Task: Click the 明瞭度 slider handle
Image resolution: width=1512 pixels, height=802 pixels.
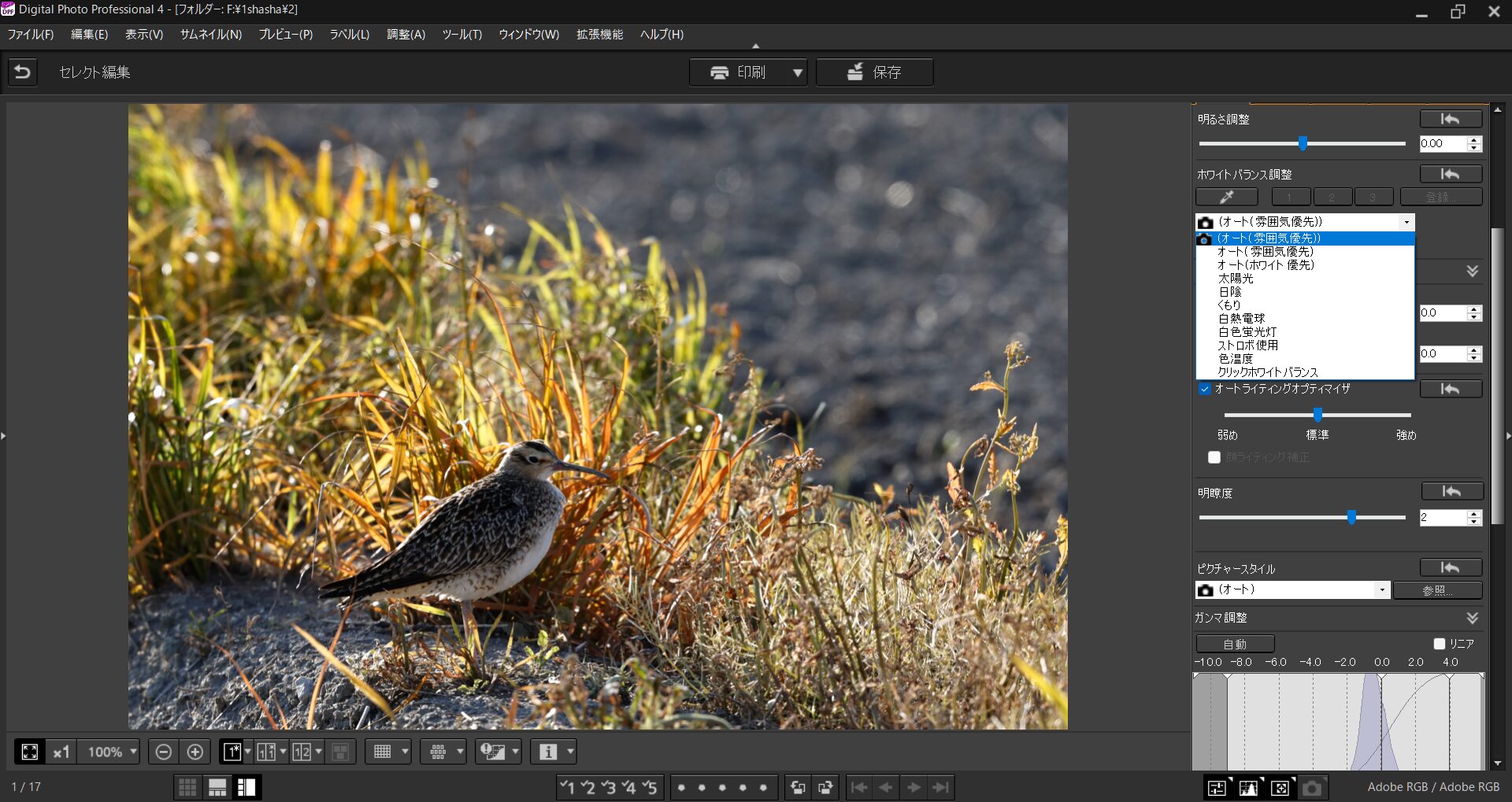Action: [x=1351, y=517]
